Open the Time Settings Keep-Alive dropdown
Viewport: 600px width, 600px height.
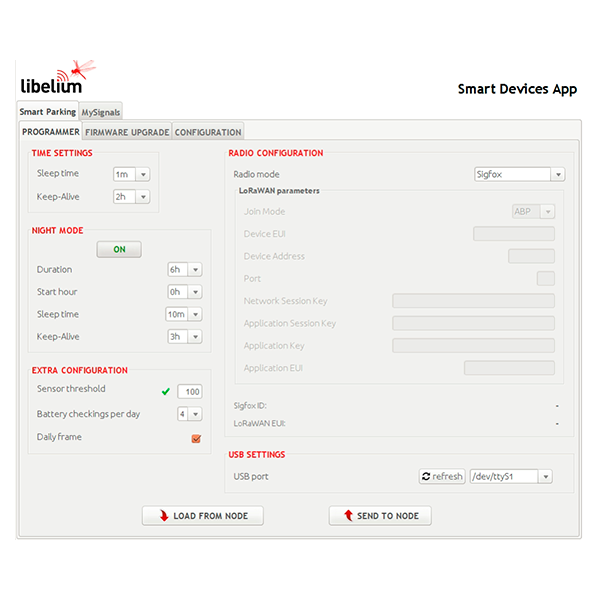point(131,197)
